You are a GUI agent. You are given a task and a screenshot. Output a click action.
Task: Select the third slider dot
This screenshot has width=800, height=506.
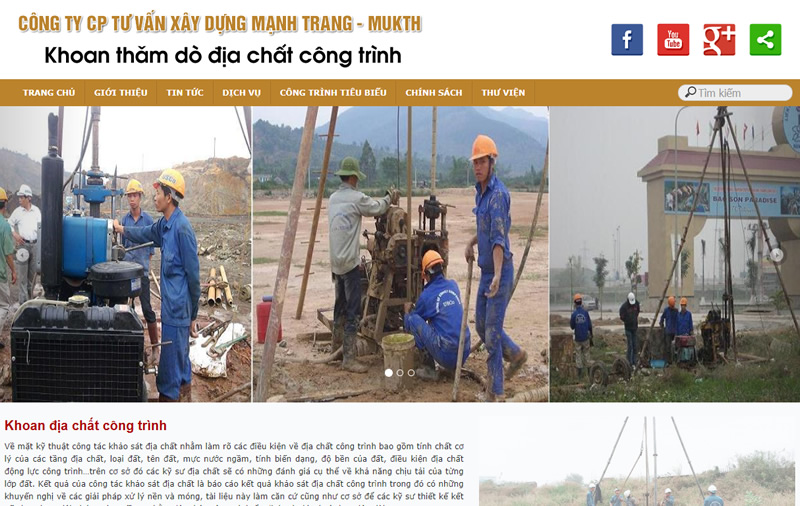pos(411,373)
